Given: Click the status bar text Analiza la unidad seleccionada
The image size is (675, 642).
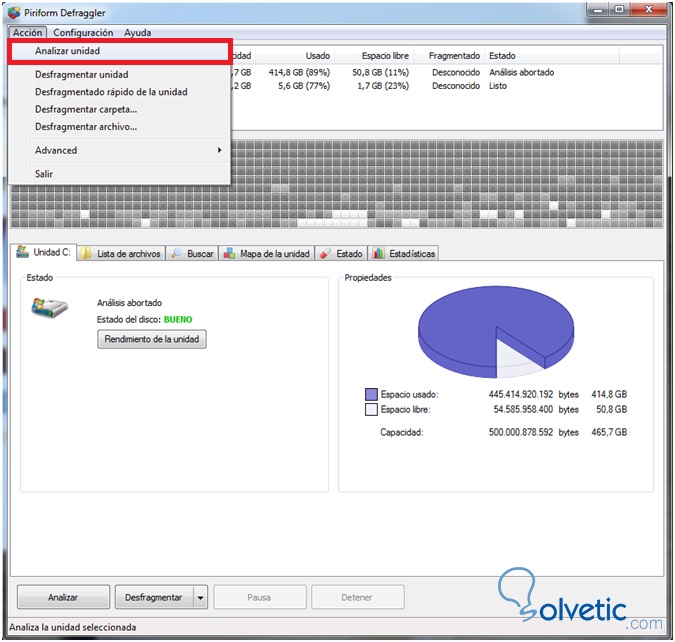Looking at the screenshot, I should (73, 627).
